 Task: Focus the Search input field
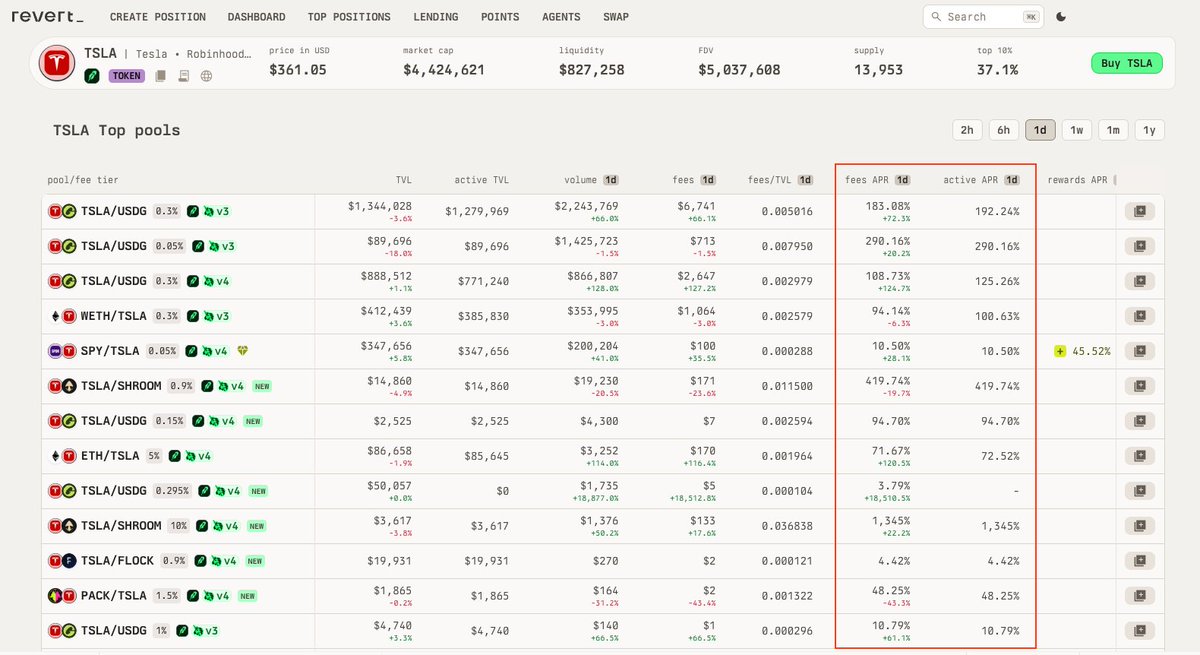coord(981,17)
